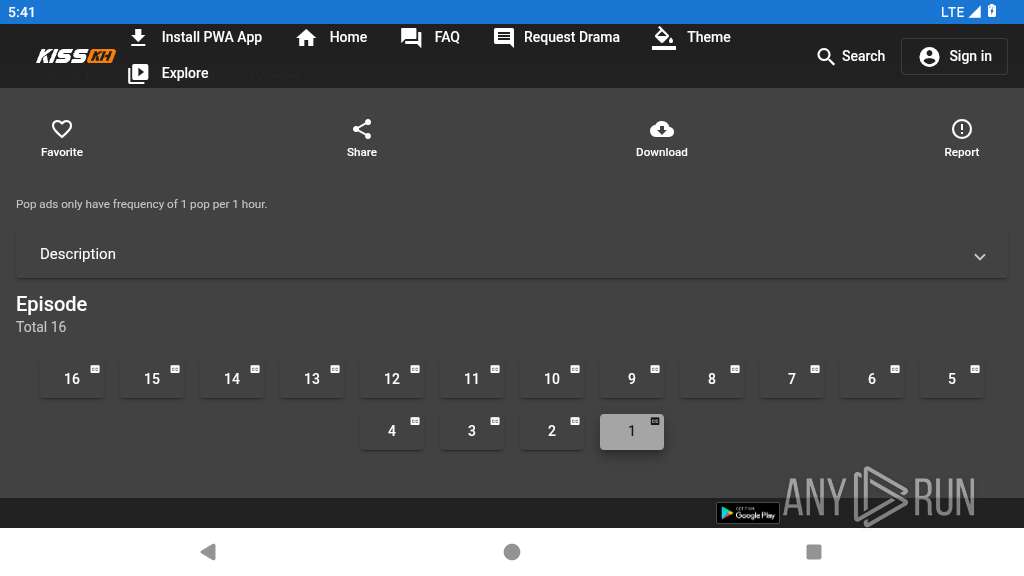Click the Download cloud icon
The image size is (1024, 576).
662,129
